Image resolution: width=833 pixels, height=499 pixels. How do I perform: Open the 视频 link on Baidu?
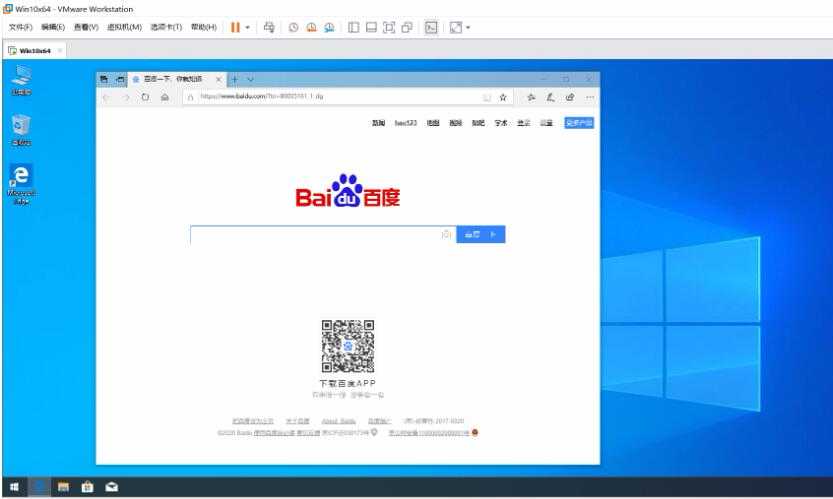pos(456,123)
